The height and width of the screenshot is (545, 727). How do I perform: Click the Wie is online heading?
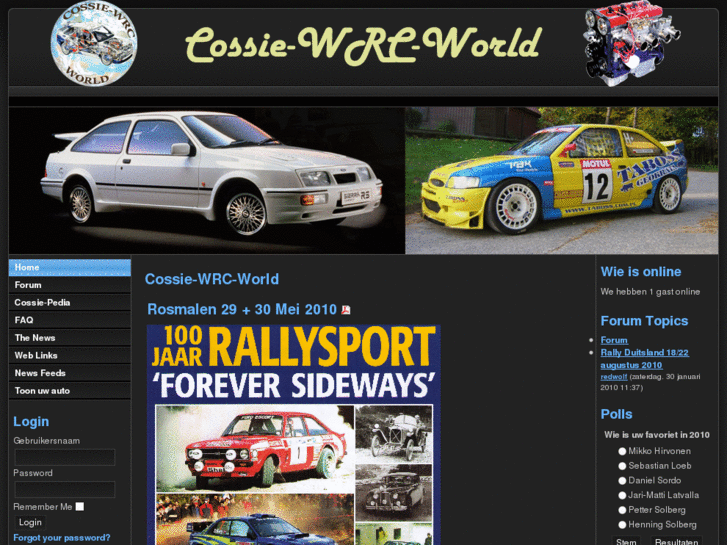pos(641,271)
